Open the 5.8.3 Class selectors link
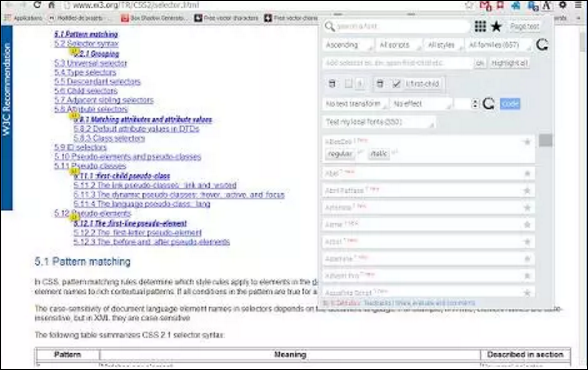This screenshot has height=370, width=588. [109, 138]
